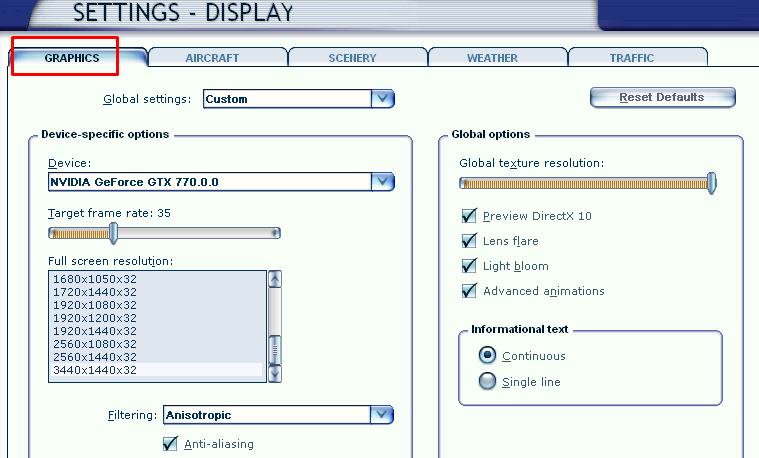The width and height of the screenshot is (759, 458).
Task: Disable the Lens flare checkbox
Action: coord(468,241)
